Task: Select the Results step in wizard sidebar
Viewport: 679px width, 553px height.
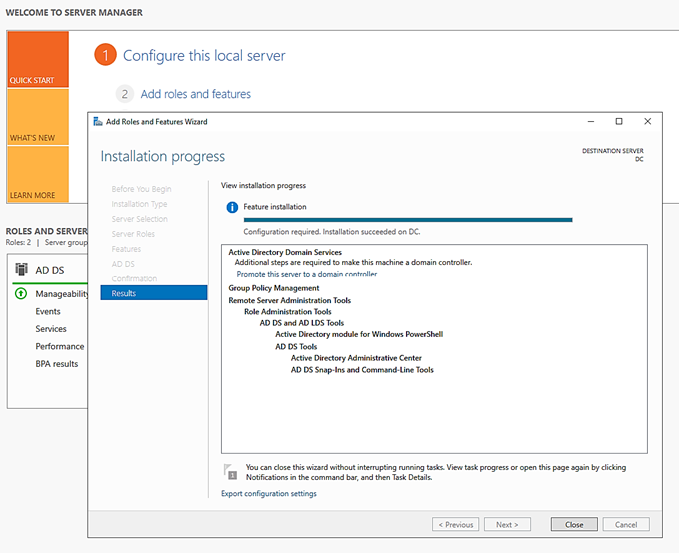Action: [154, 293]
